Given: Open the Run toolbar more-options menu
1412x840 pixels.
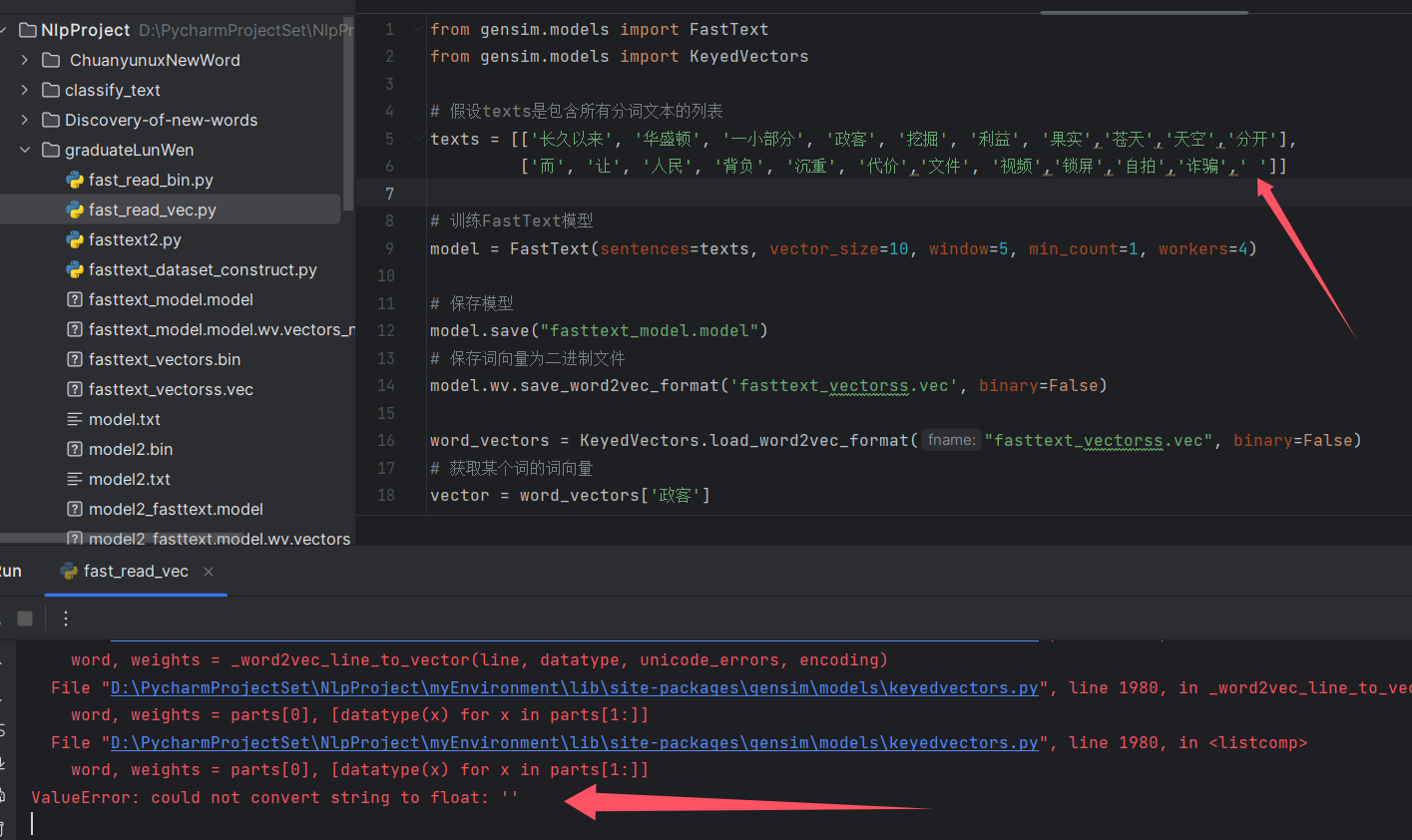Looking at the screenshot, I should (x=66, y=619).
